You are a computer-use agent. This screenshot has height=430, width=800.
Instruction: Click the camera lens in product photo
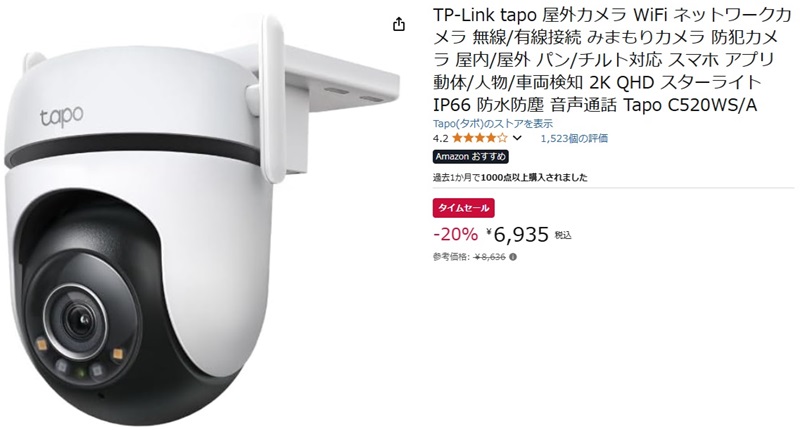click(79, 320)
